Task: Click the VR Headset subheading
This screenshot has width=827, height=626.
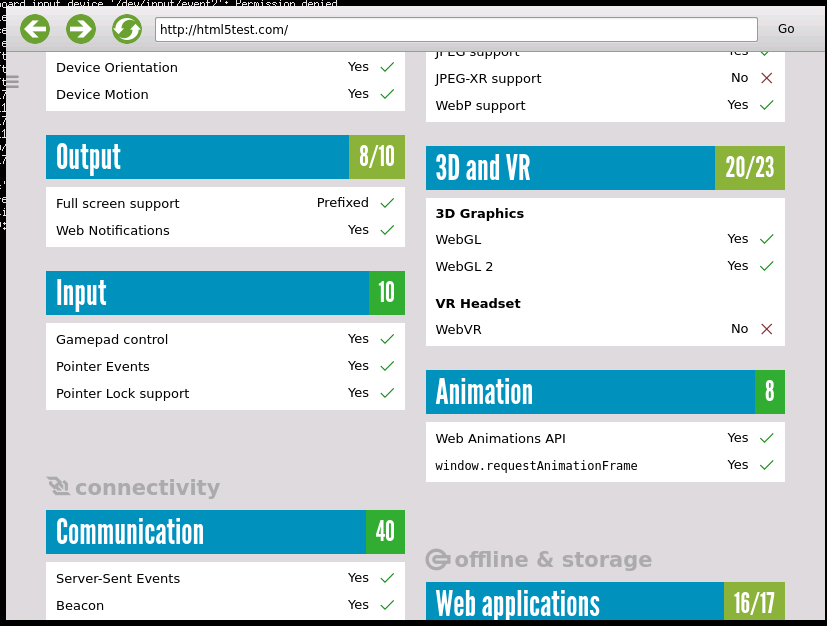Action: coord(478,304)
